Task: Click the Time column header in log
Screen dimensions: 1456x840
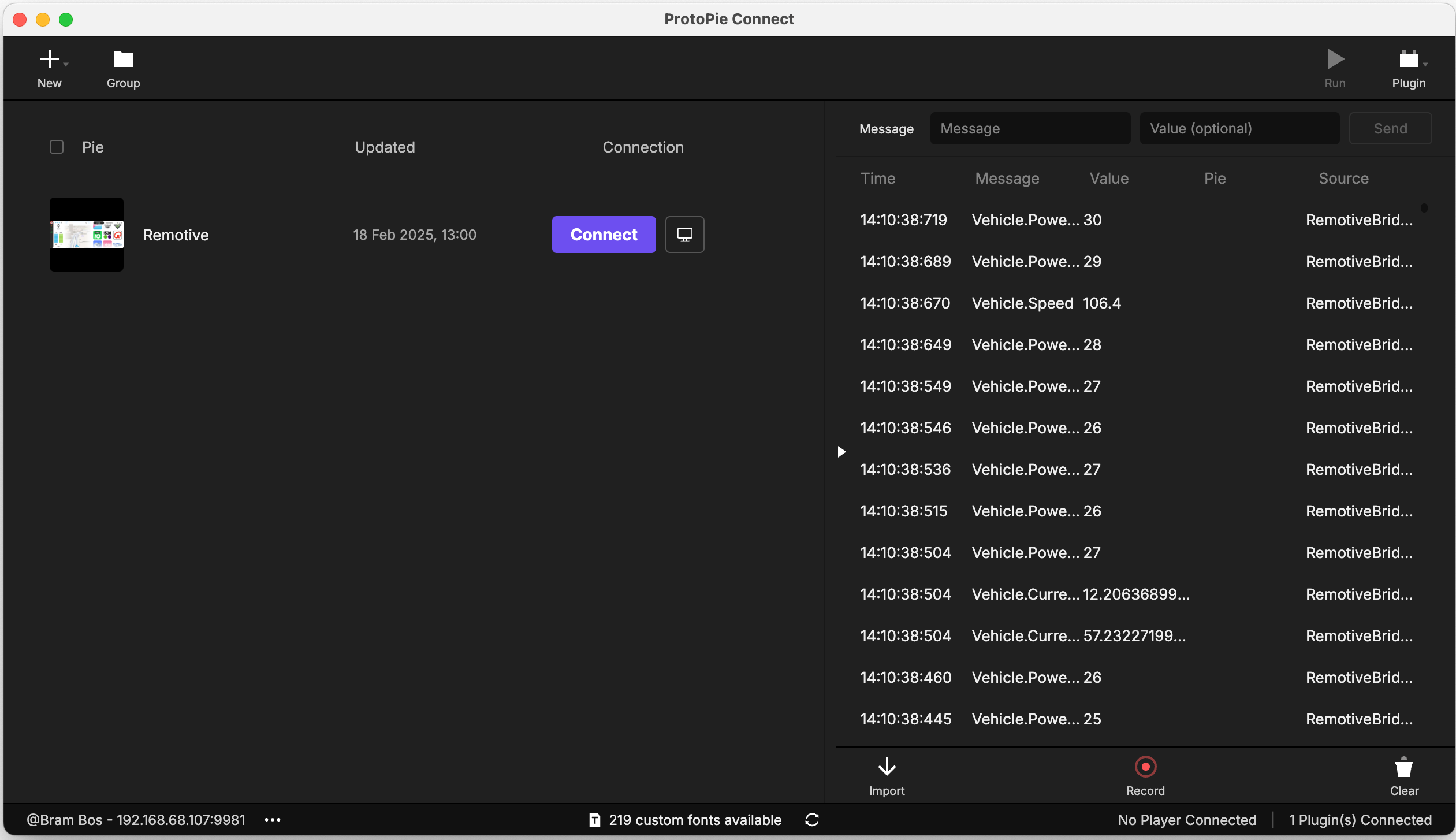Action: [878, 179]
